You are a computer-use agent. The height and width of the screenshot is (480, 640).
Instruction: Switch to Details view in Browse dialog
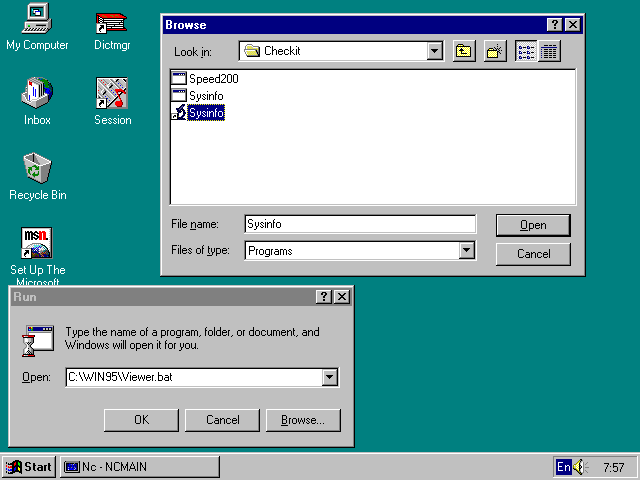pyautogui.click(x=549, y=51)
